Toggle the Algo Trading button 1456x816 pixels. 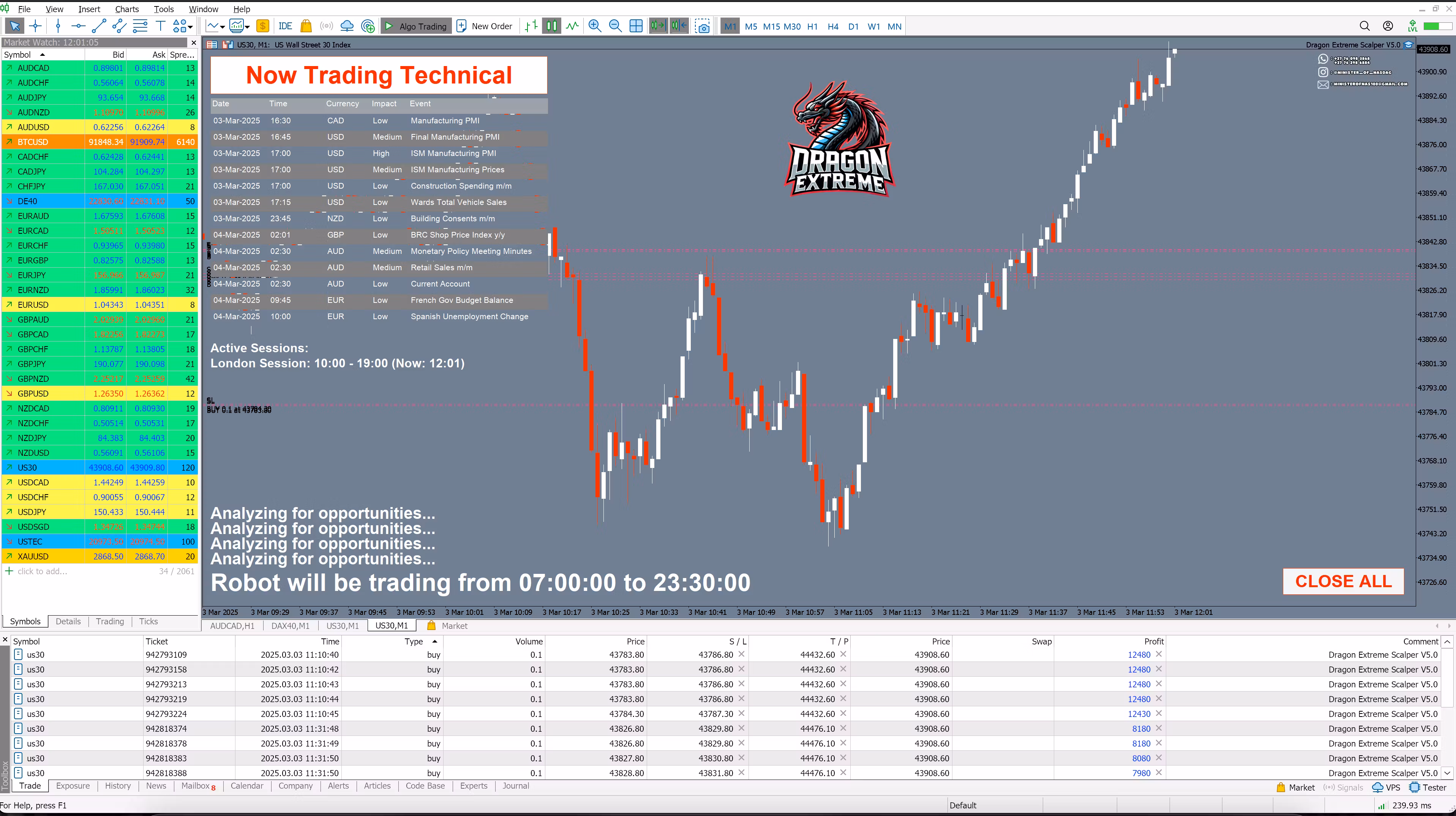pyautogui.click(x=416, y=26)
